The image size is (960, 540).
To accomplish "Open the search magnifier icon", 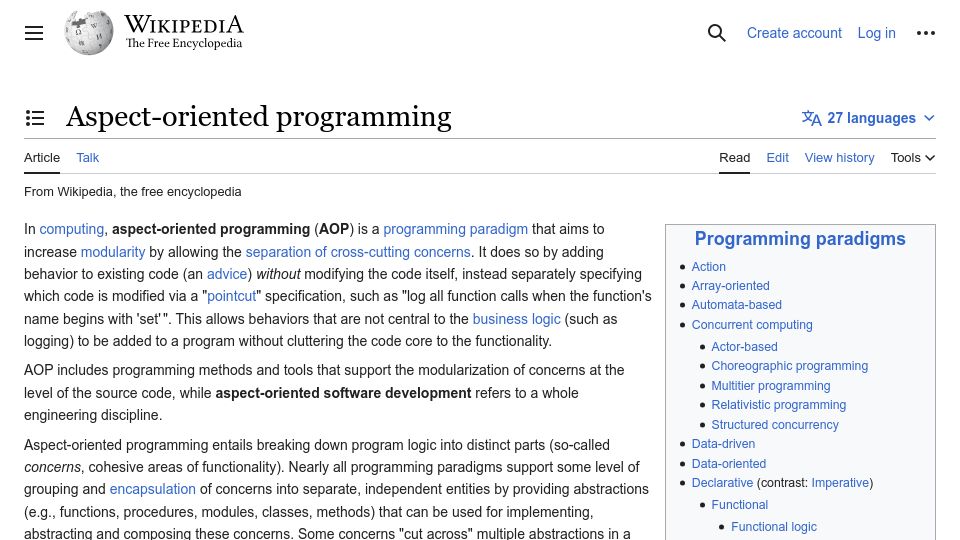I will [716, 33].
